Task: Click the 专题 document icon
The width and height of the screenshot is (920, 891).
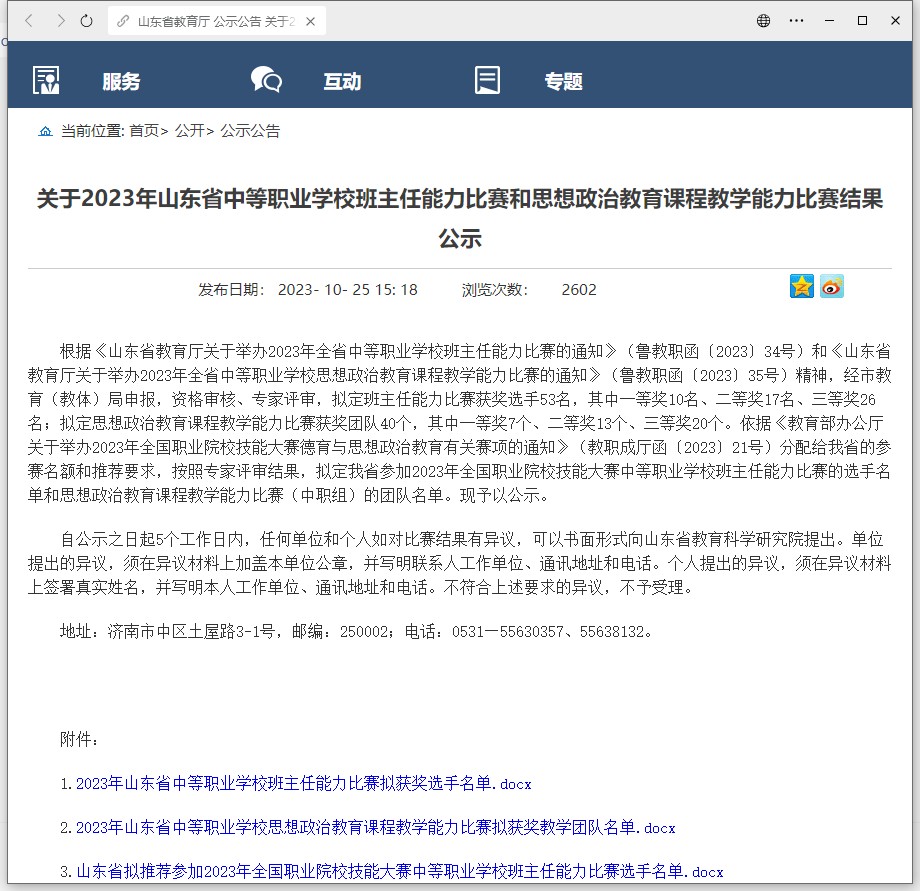Action: (487, 80)
